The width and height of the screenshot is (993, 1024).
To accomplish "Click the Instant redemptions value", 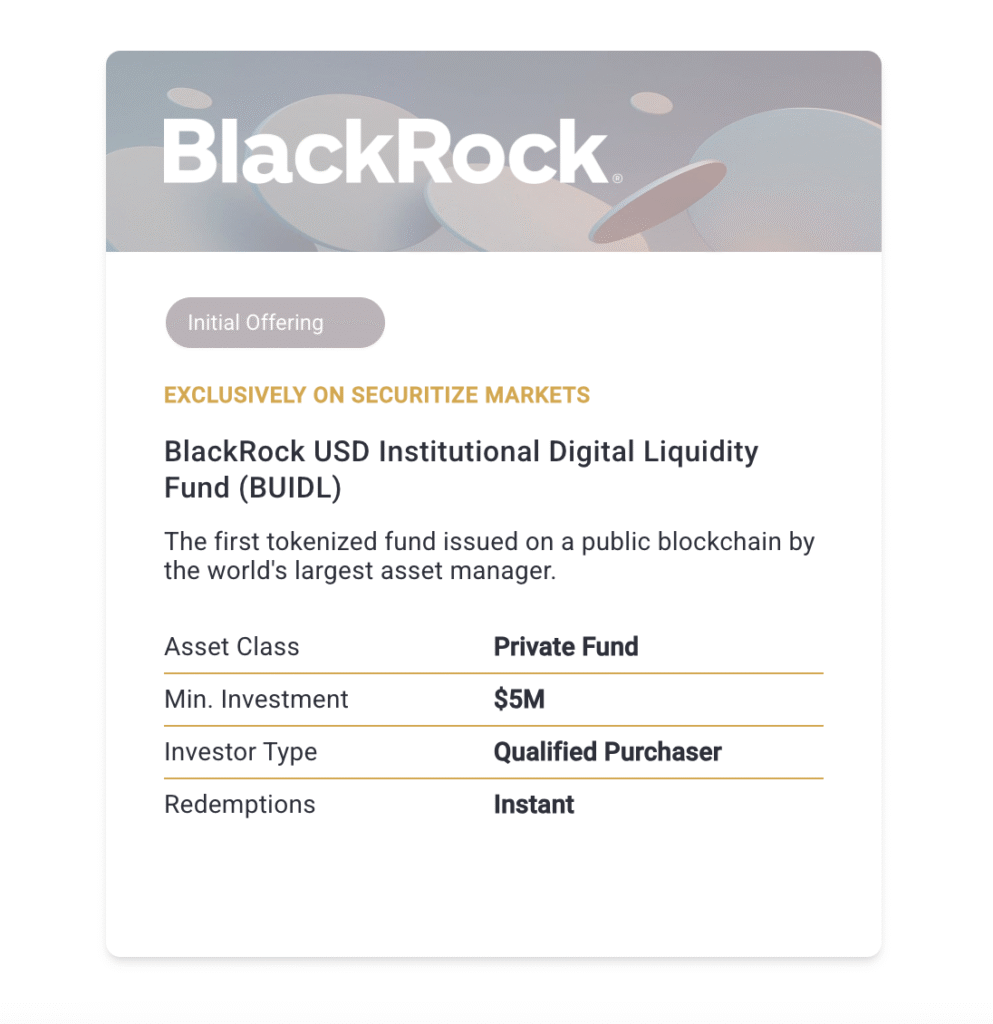I will click(x=534, y=805).
